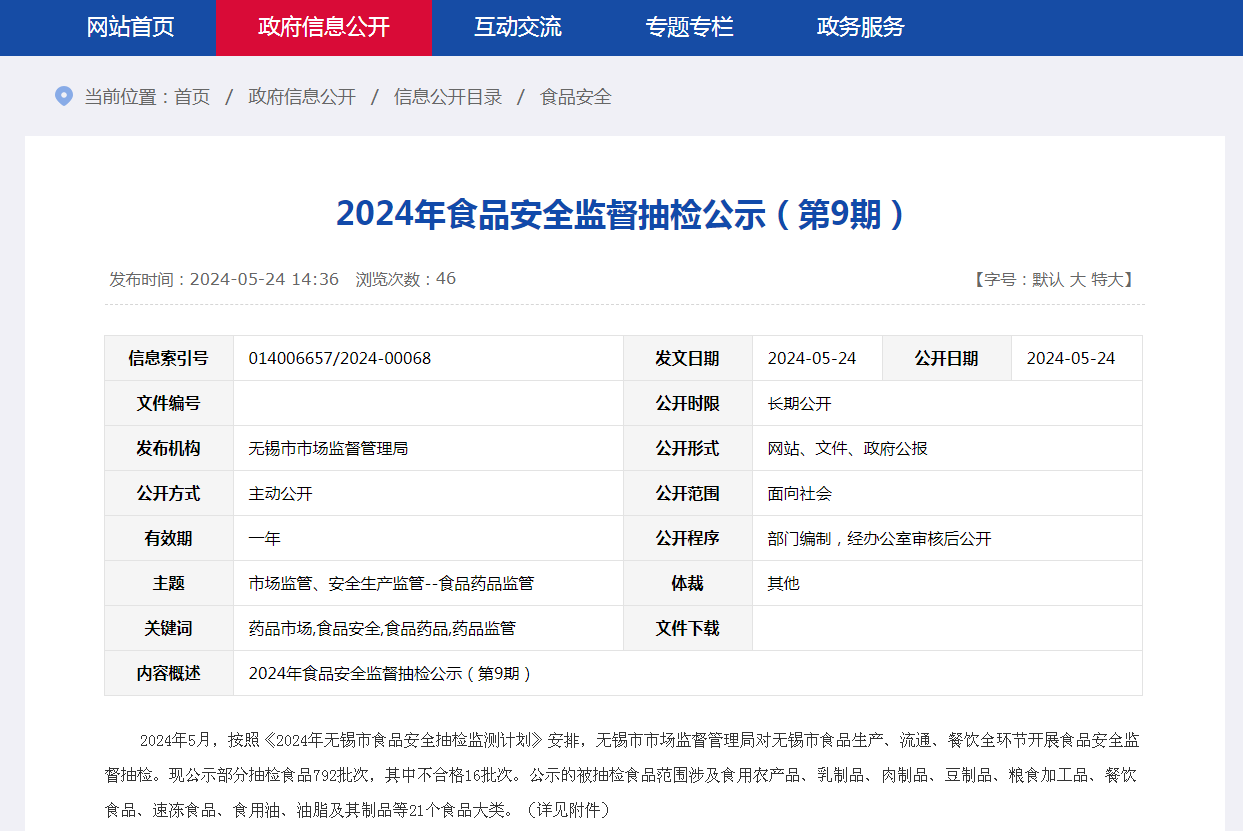Click the index number 014006657/2024-00068
Screen dimensions: 1243x831
click(340, 358)
